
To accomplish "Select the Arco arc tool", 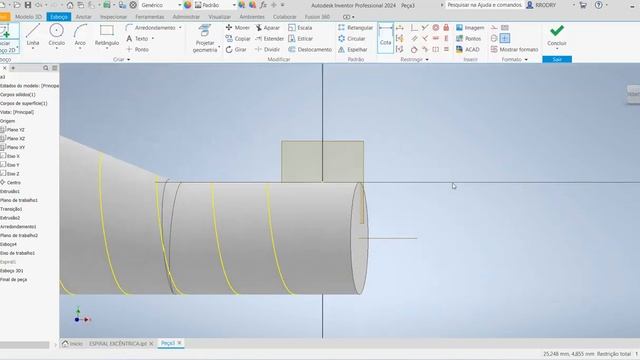I will point(80,35).
